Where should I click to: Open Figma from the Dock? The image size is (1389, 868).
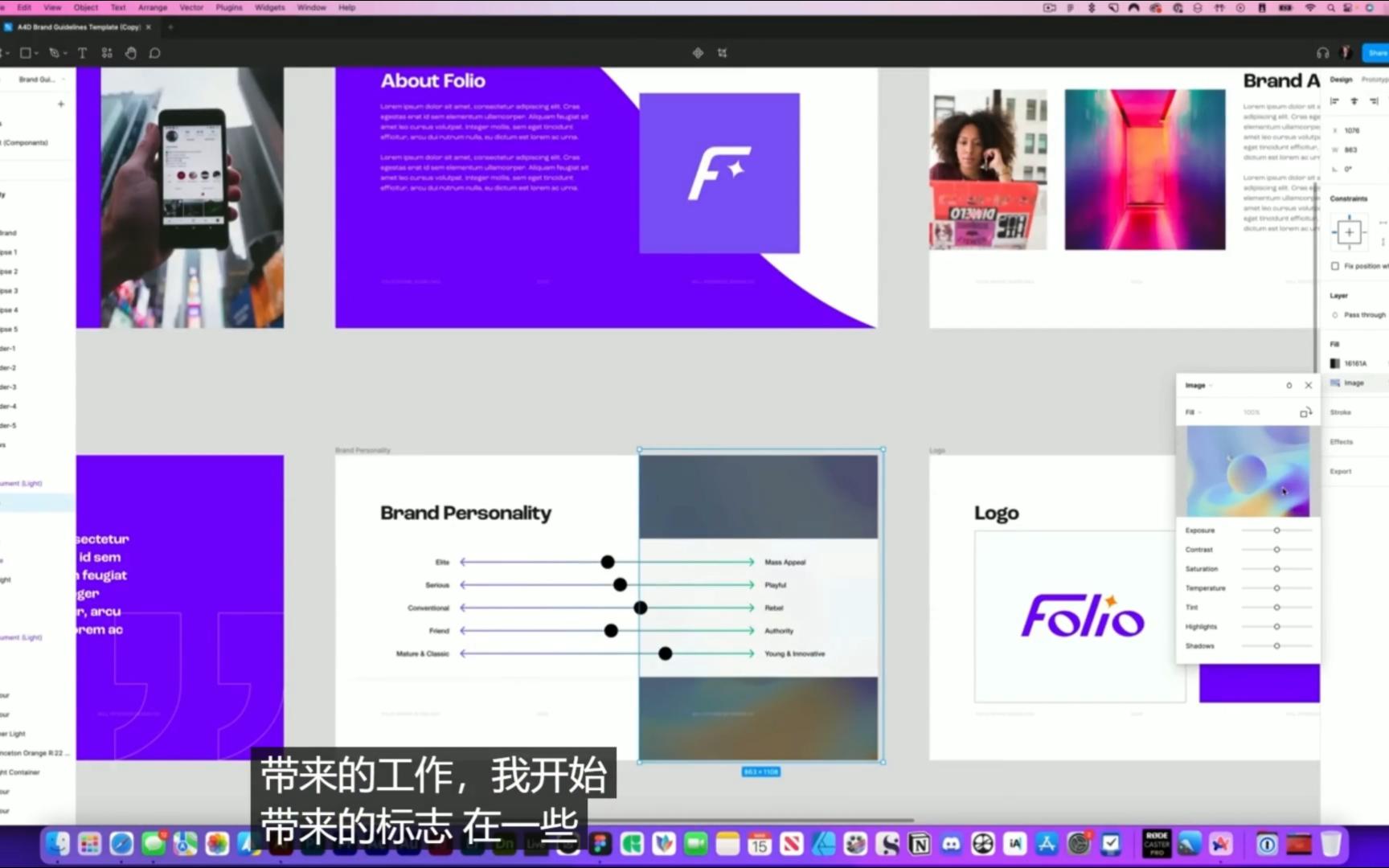600,844
